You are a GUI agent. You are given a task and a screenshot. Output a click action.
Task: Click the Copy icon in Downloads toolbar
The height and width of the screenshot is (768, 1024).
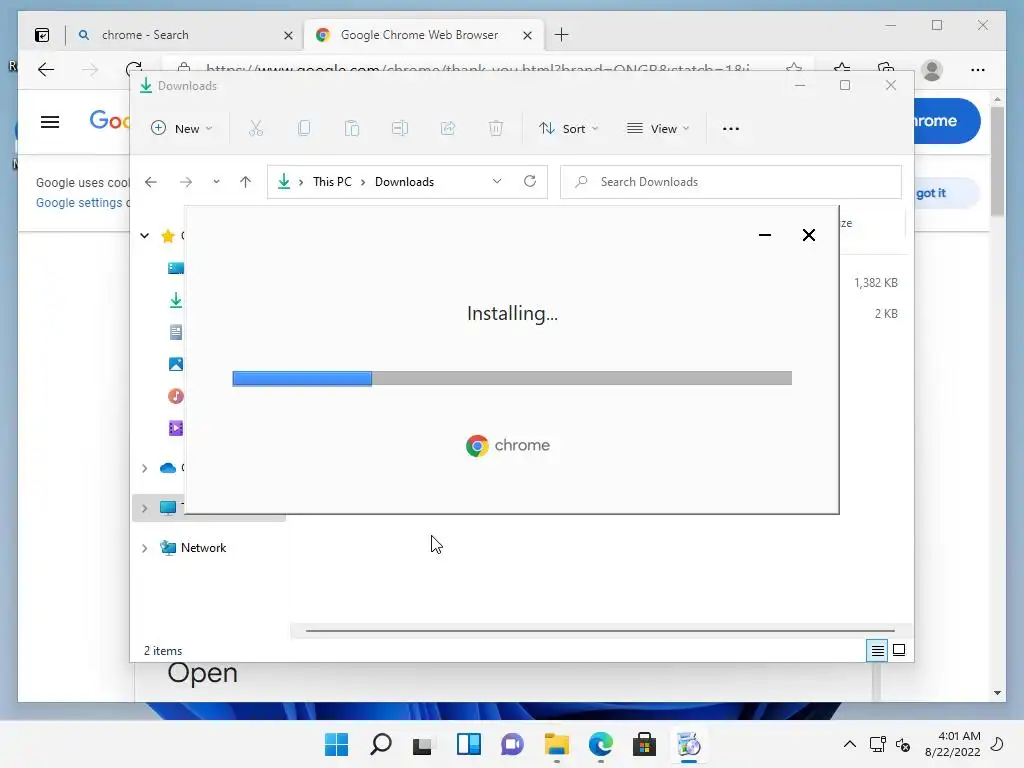click(304, 128)
